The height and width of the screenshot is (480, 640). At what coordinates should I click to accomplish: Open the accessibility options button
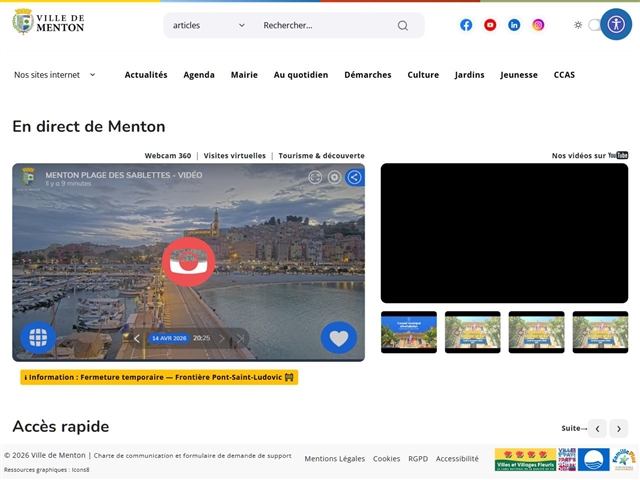coord(616,24)
